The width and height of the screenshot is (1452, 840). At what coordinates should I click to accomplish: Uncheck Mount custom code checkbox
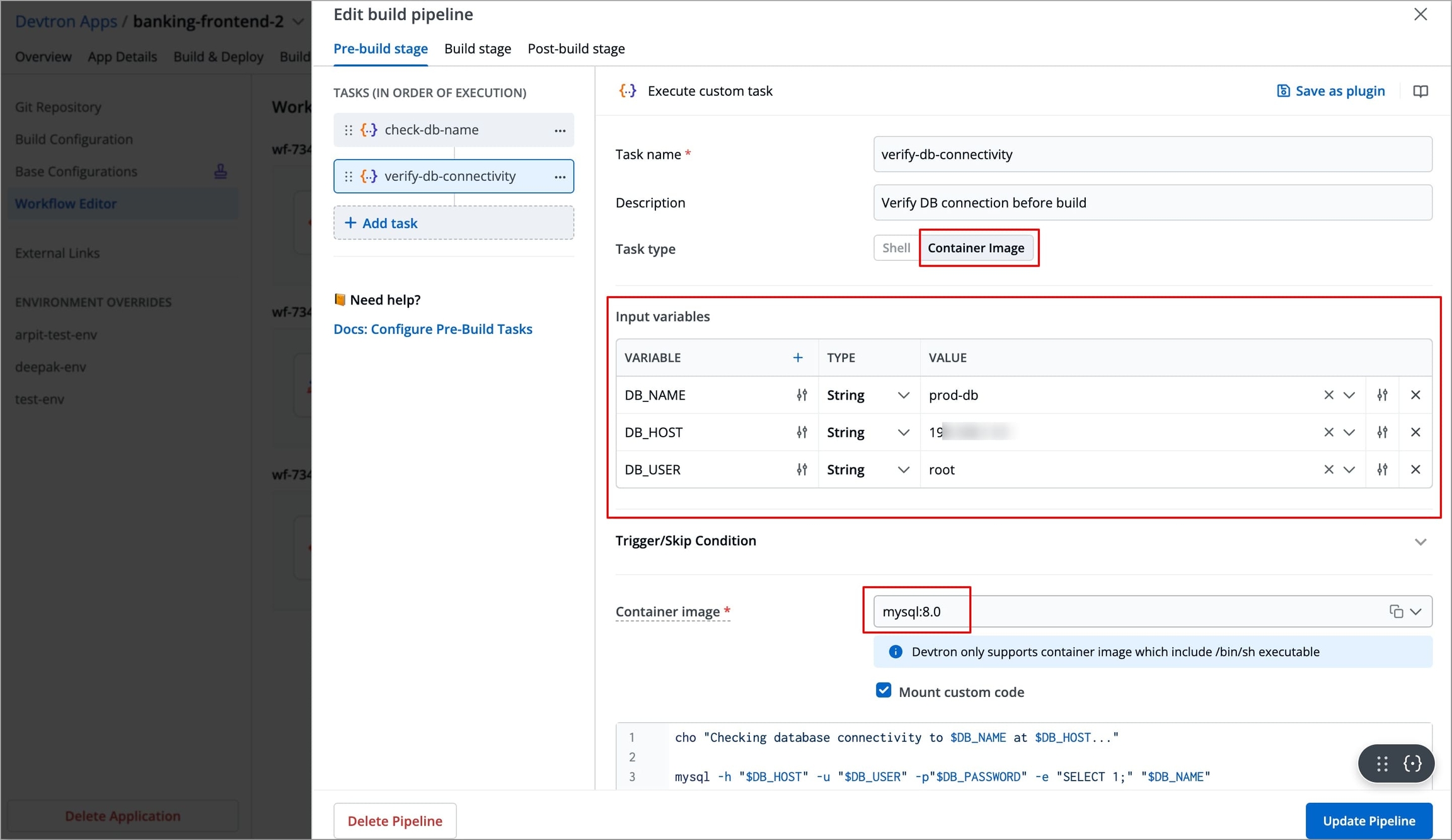[x=884, y=691]
